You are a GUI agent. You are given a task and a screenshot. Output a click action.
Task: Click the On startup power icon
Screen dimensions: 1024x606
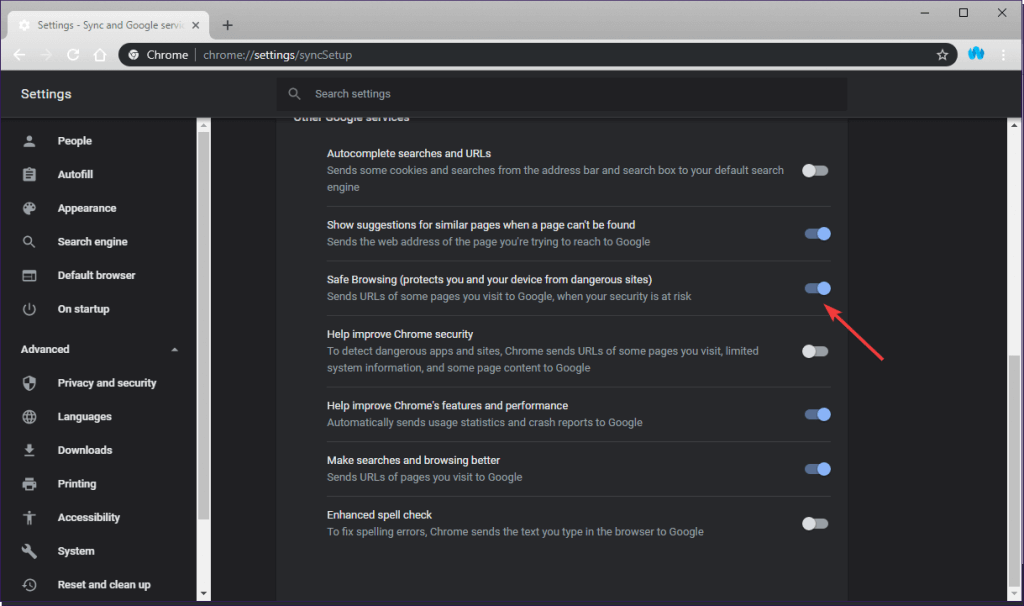tap(29, 309)
